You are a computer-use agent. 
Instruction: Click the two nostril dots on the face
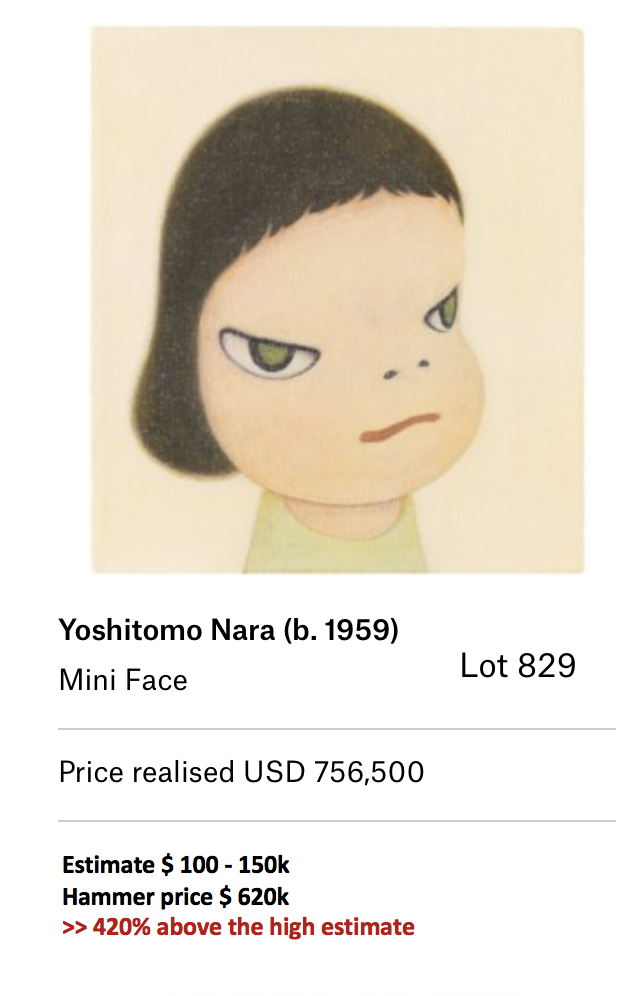tap(405, 370)
